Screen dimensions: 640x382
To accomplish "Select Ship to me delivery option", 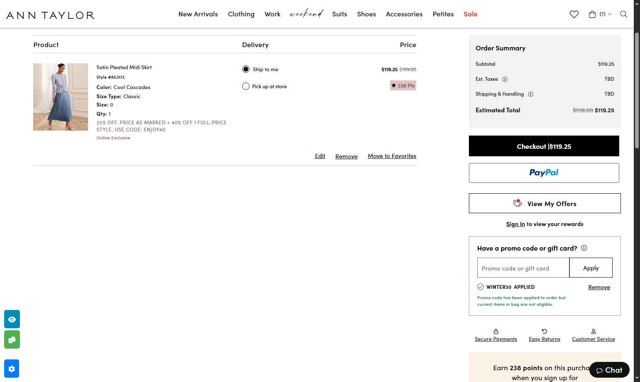I will [x=246, y=69].
